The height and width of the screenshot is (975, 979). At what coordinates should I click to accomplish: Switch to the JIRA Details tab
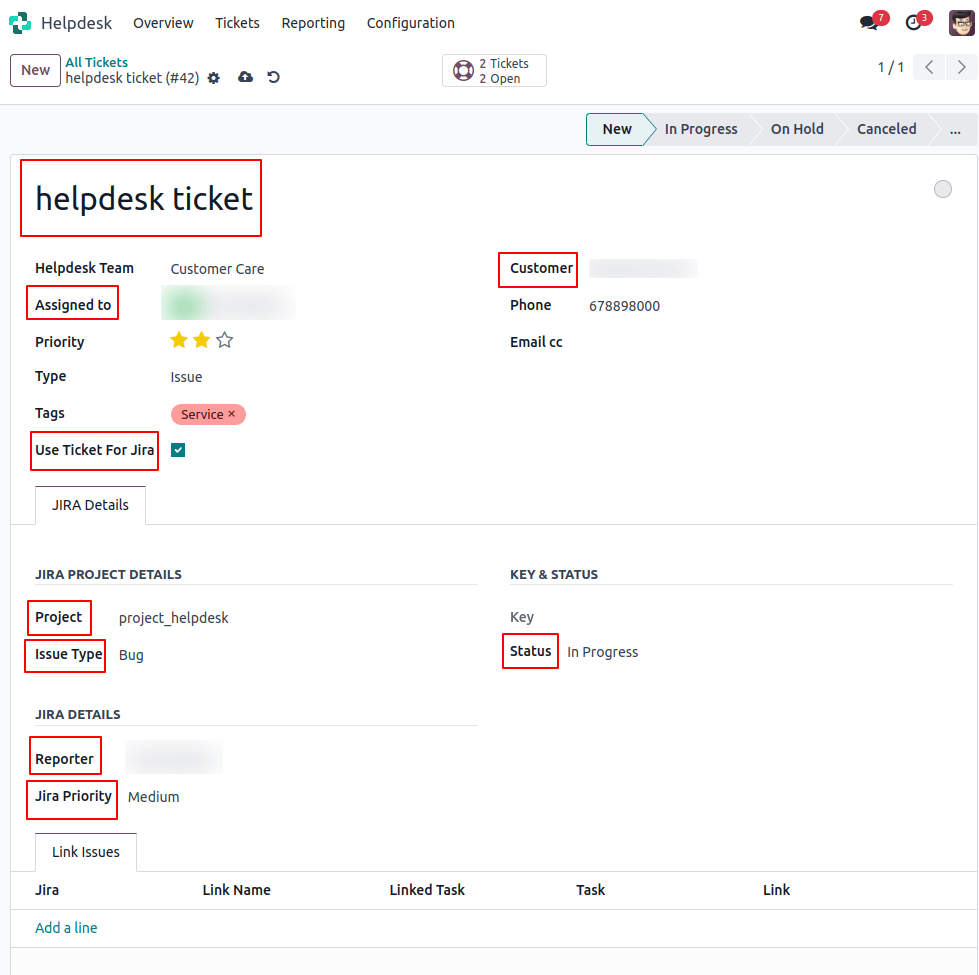point(90,505)
